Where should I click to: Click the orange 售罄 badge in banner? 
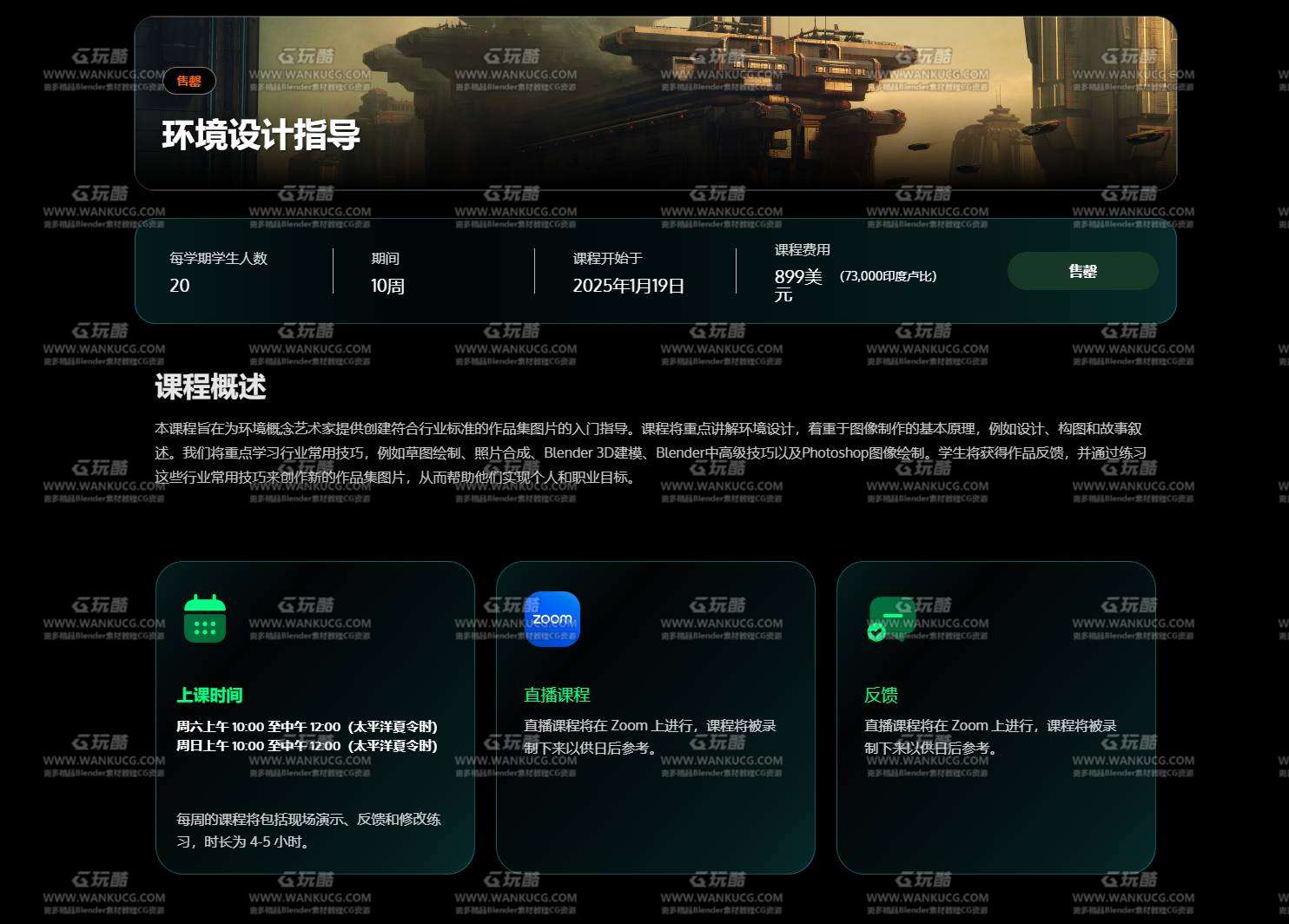coord(188,81)
